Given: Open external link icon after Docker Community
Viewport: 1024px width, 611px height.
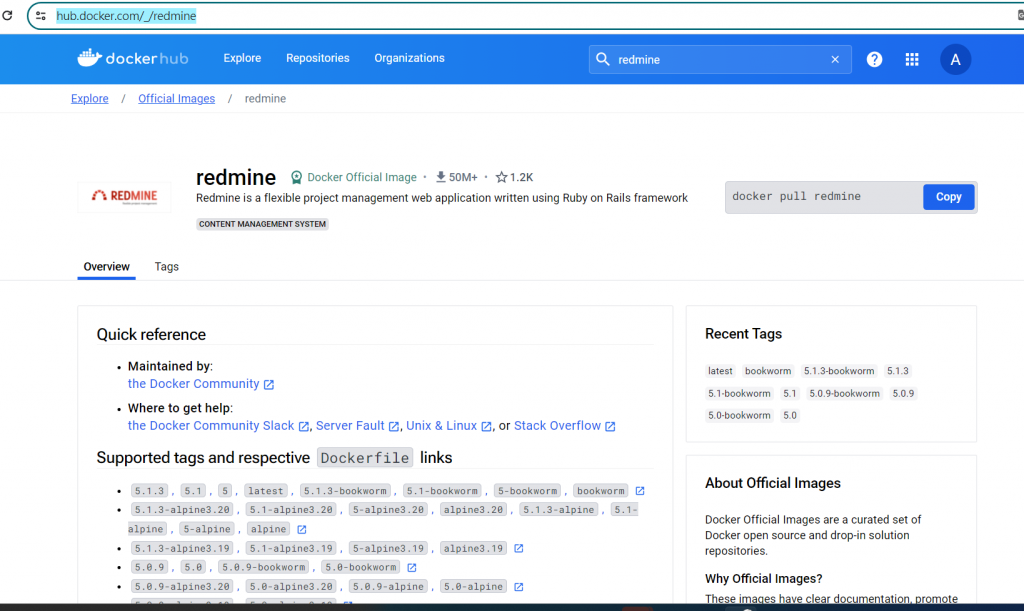Looking at the screenshot, I should tap(268, 384).
